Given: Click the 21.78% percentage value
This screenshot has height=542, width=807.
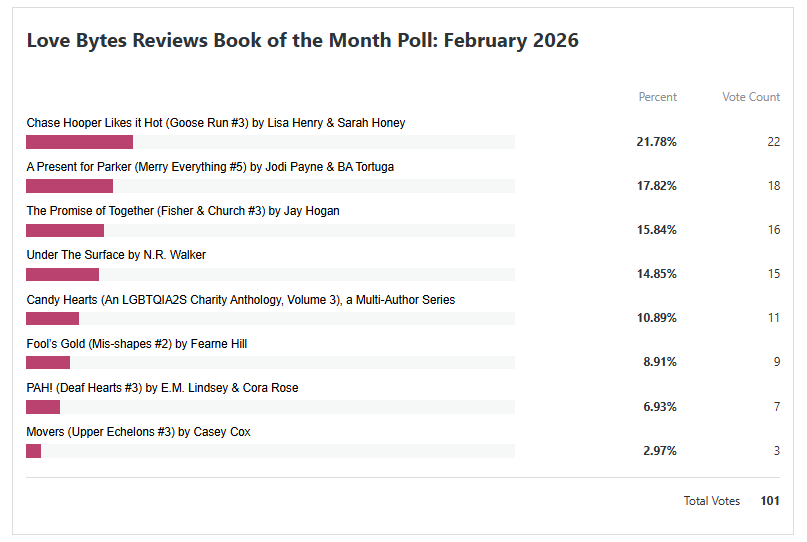Looking at the screenshot, I should pos(656,142).
